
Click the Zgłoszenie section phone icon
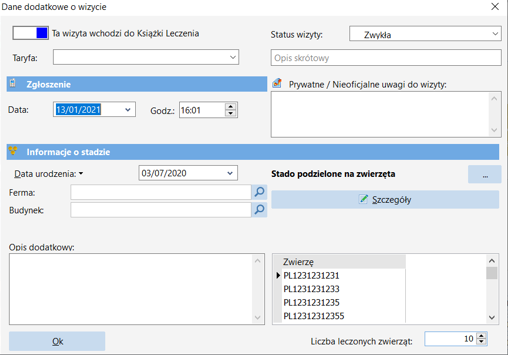pos(13,83)
